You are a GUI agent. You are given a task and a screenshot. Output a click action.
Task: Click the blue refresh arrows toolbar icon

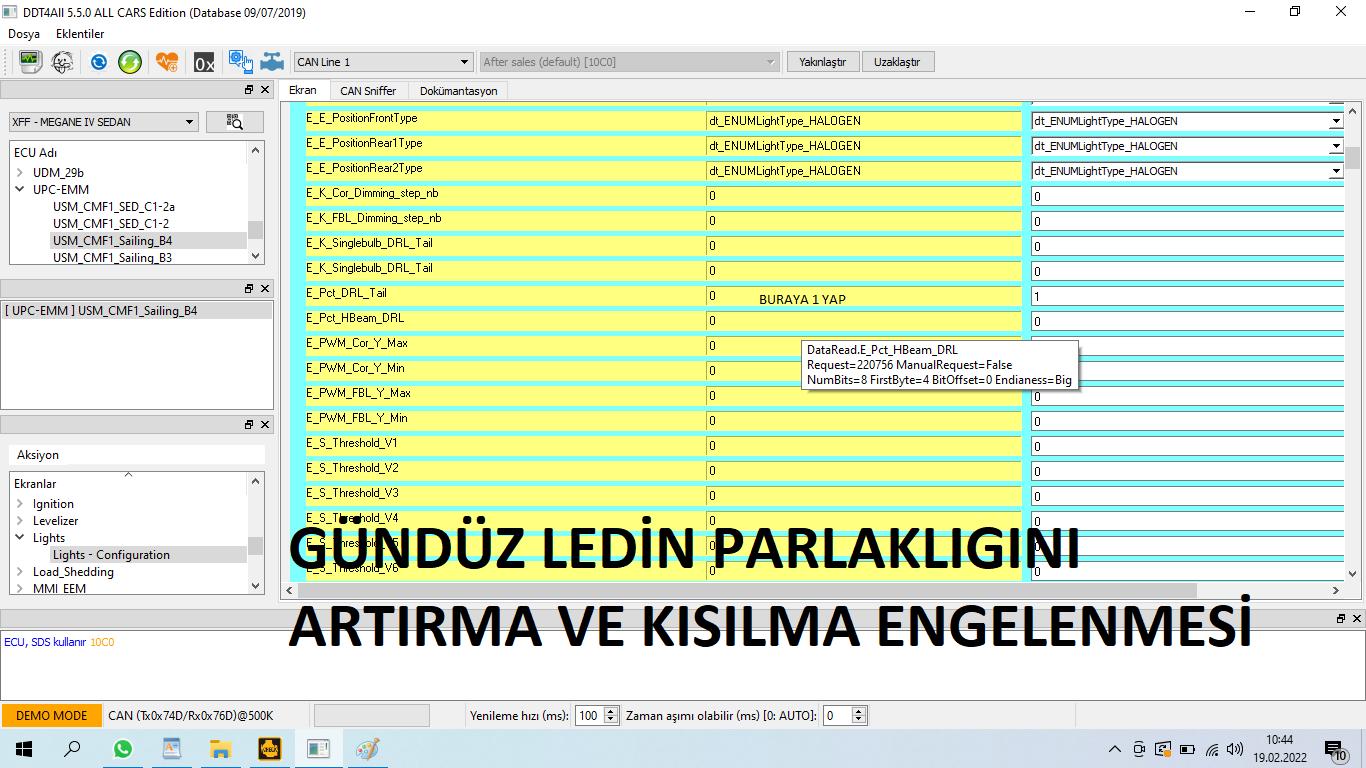(x=98, y=62)
